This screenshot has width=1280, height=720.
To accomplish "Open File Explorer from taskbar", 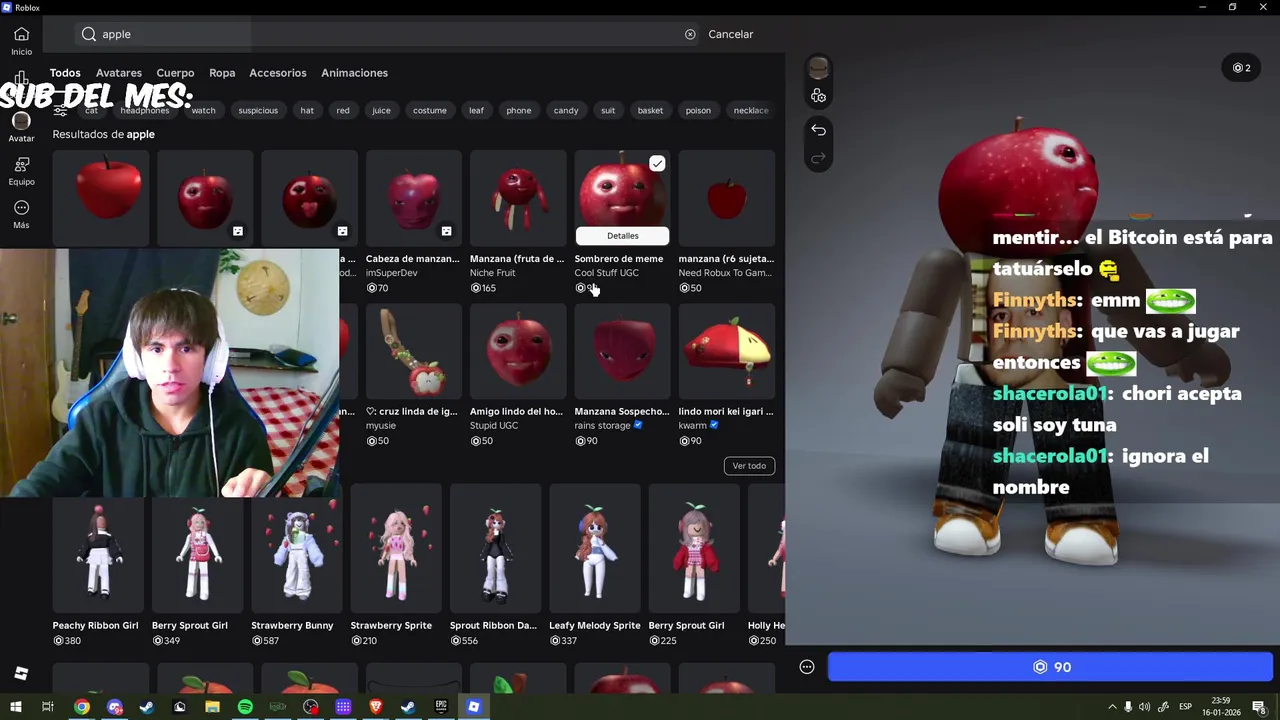I will 212,707.
